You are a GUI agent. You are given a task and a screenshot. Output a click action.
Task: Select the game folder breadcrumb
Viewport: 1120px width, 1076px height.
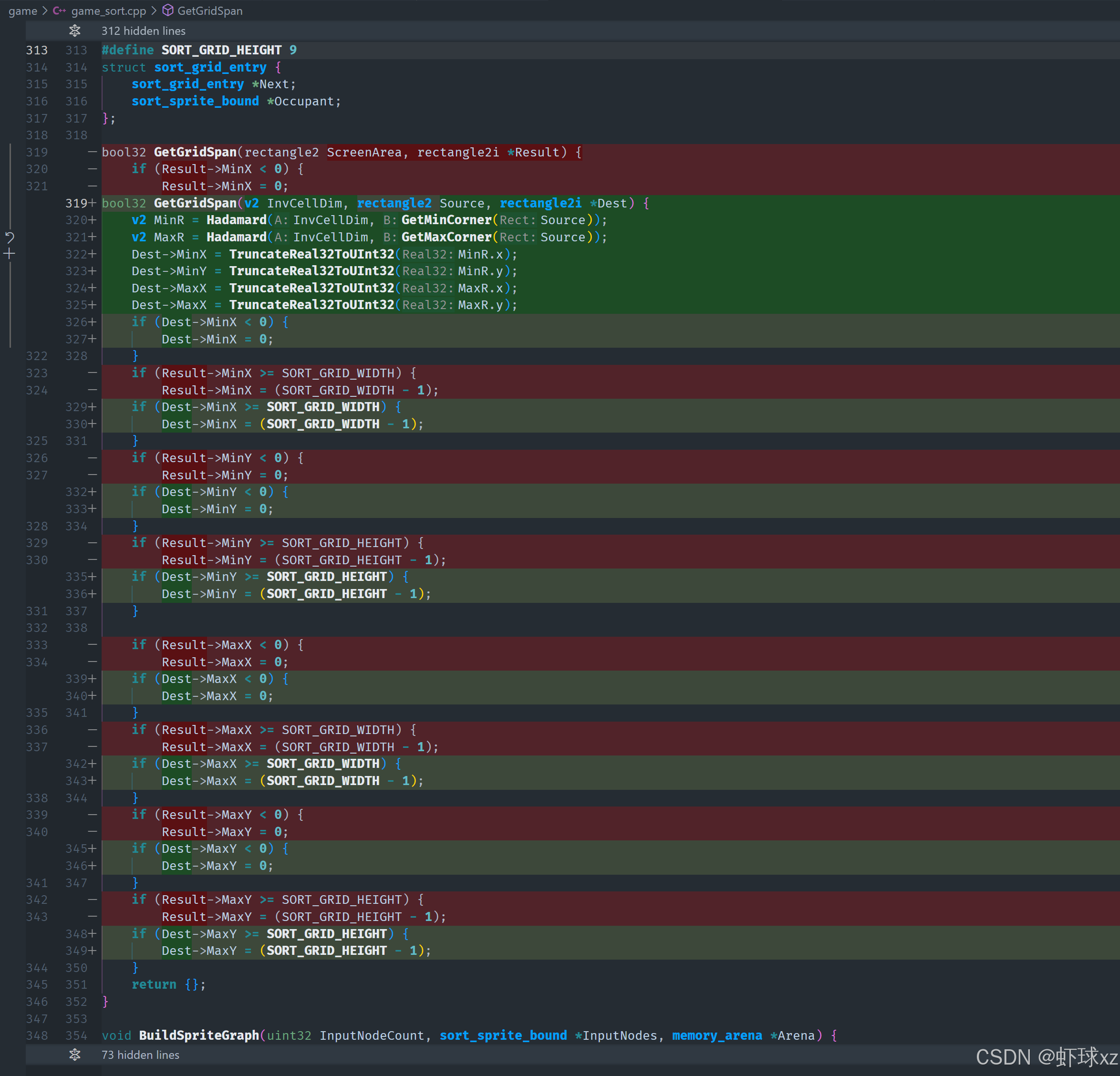23,11
